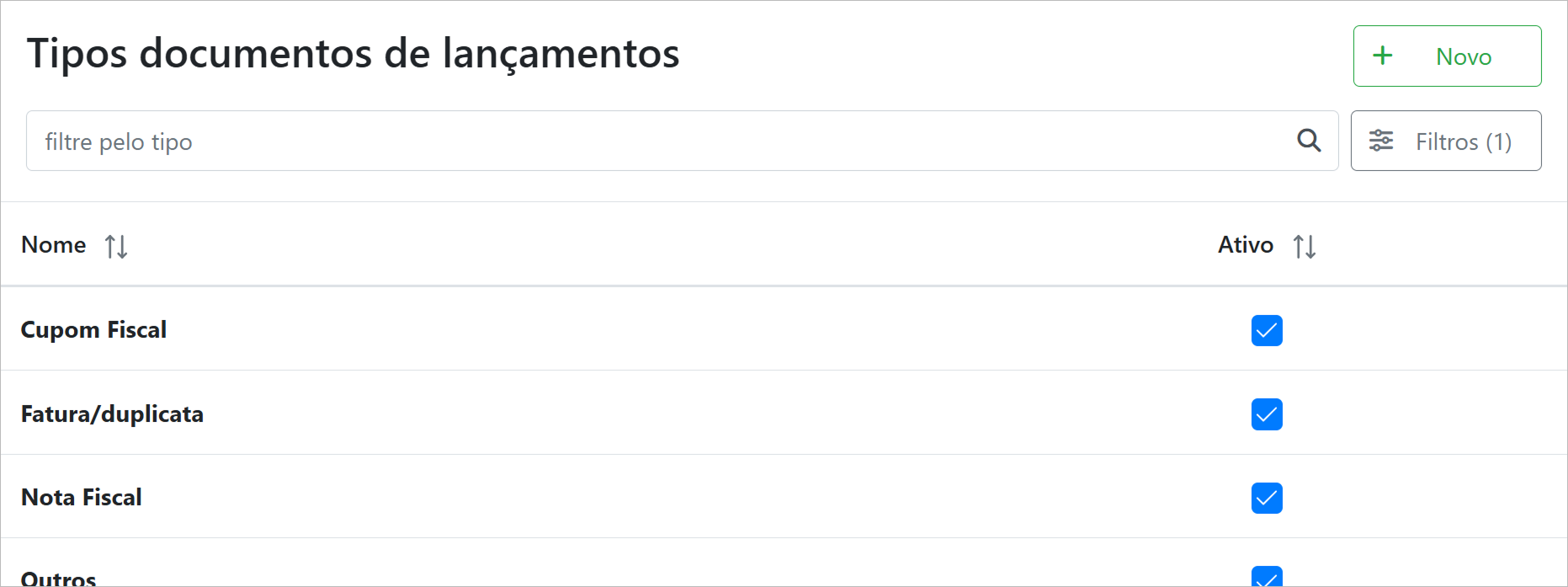Viewport: 1568px width, 587px height.
Task: Open the Filtros (1) filter panel
Action: [1445, 141]
